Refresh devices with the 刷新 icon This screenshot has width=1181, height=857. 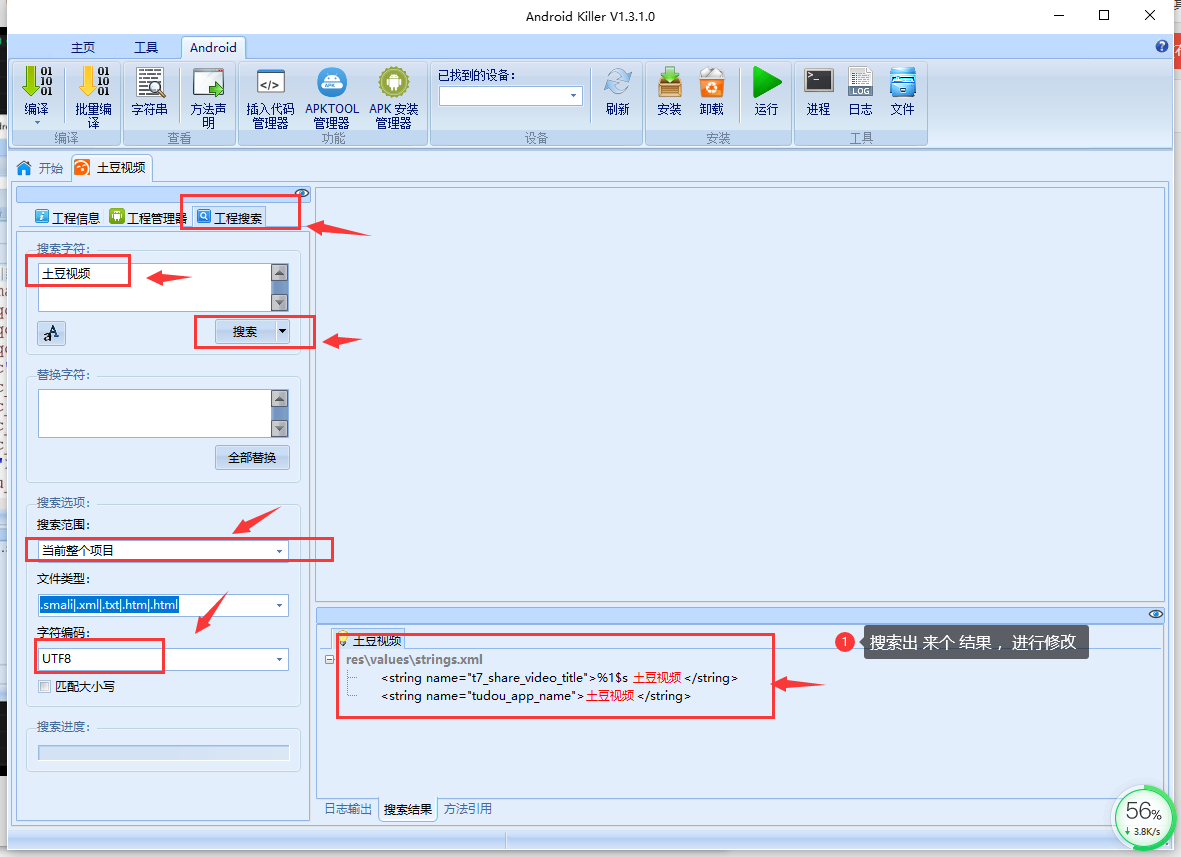pos(618,83)
